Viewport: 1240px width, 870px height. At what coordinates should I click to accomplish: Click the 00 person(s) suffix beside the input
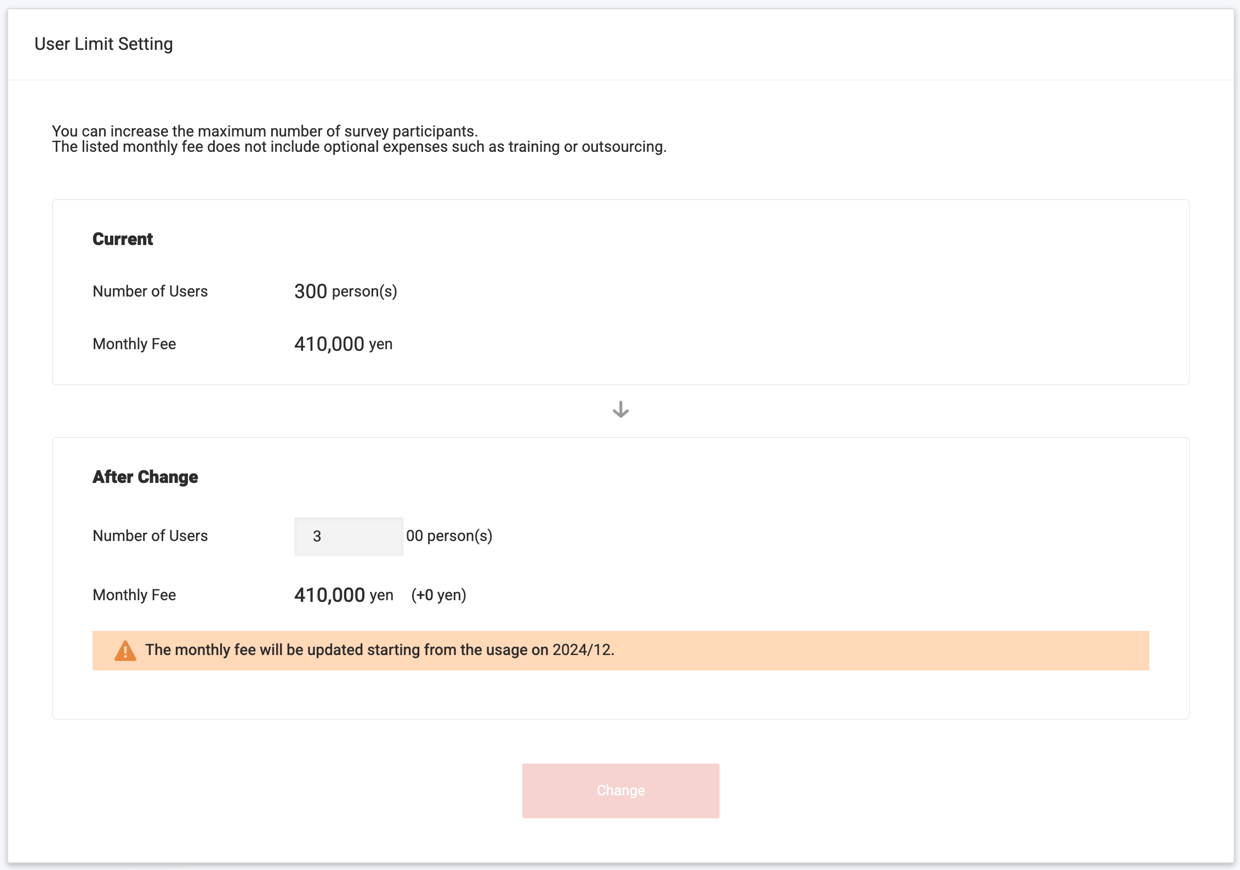pos(451,536)
